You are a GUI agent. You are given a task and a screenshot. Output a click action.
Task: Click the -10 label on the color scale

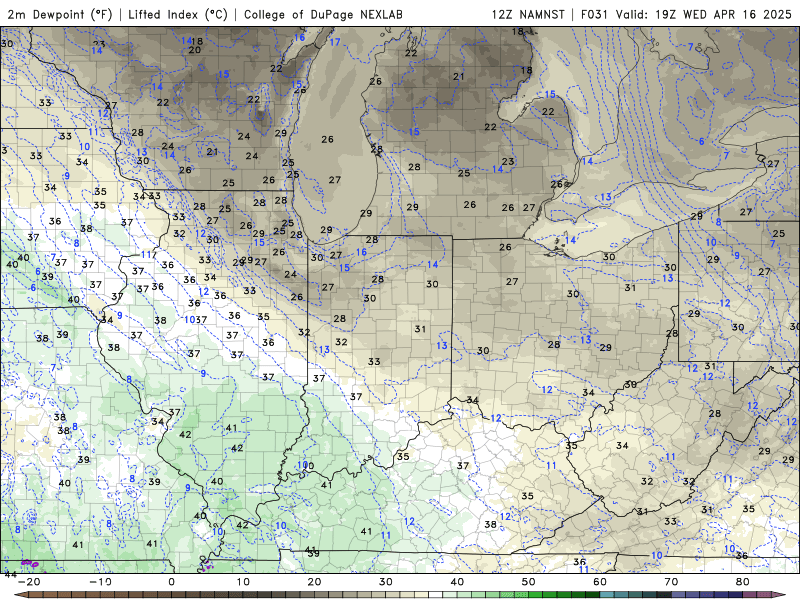pos(100,582)
